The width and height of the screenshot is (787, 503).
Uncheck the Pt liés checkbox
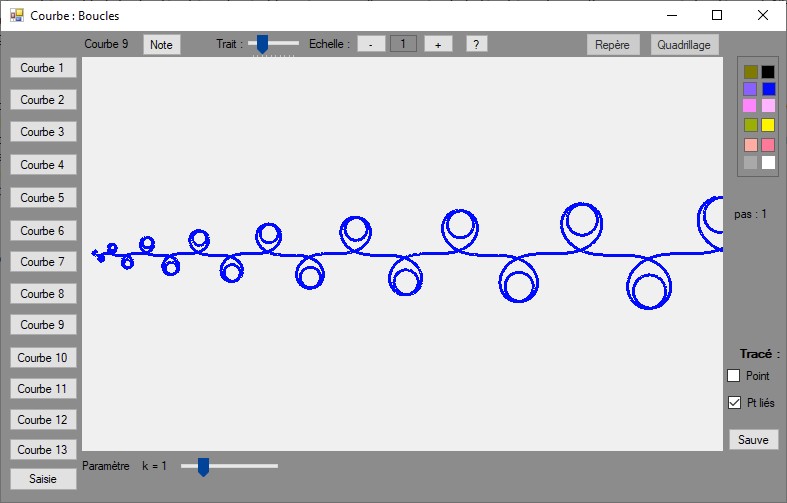[x=734, y=403]
